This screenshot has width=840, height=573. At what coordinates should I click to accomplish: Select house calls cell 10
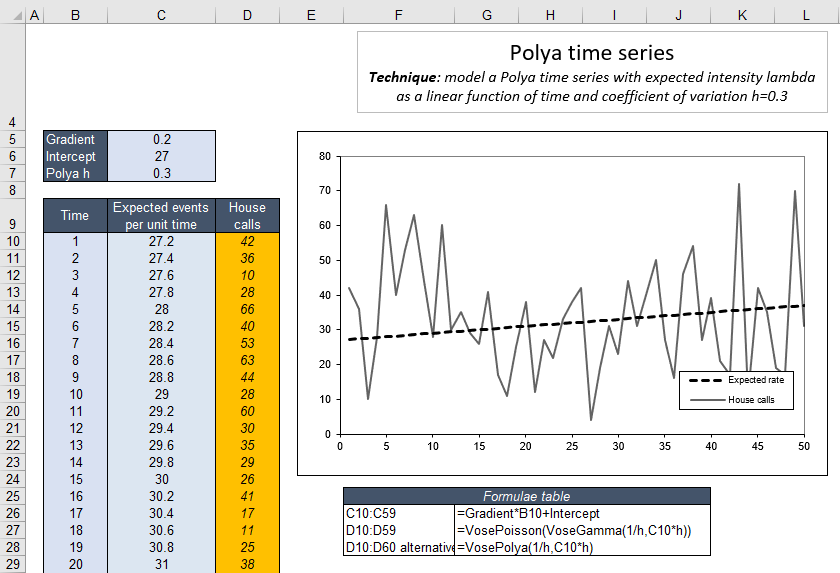coord(247,275)
